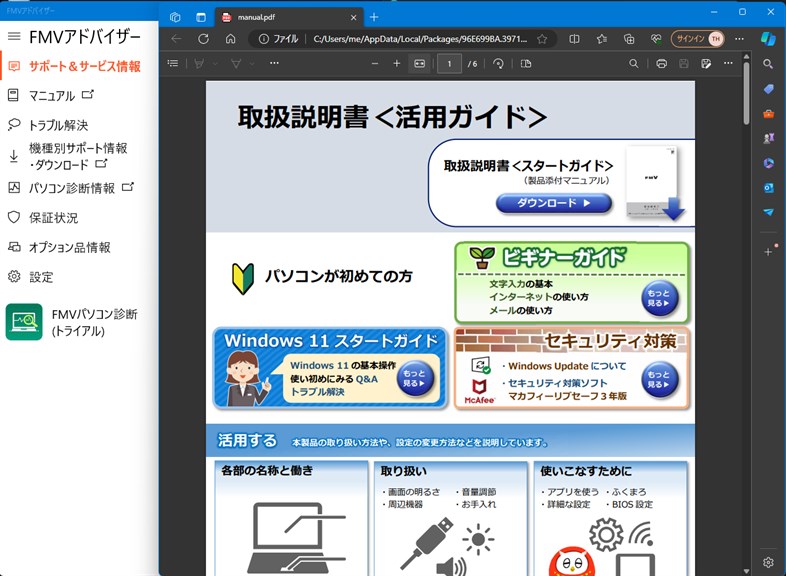Open パソコン診断情報 in the sidebar
The image size is (786, 576).
tap(71, 188)
